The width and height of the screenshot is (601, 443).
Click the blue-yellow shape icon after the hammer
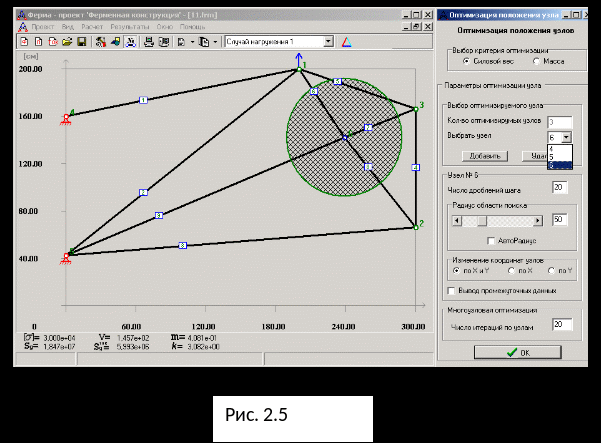115,42
